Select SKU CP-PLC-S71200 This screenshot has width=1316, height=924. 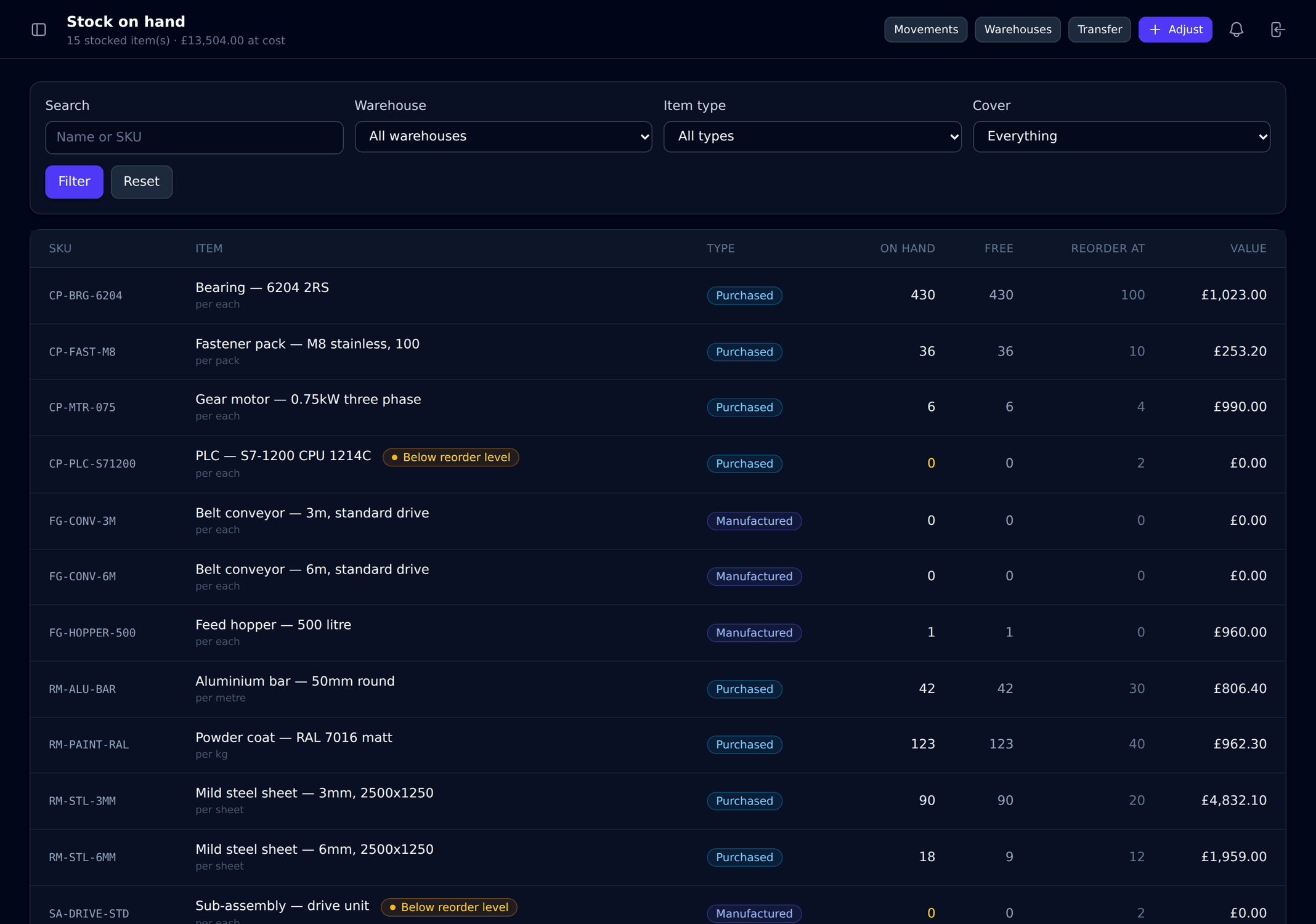click(x=92, y=464)
